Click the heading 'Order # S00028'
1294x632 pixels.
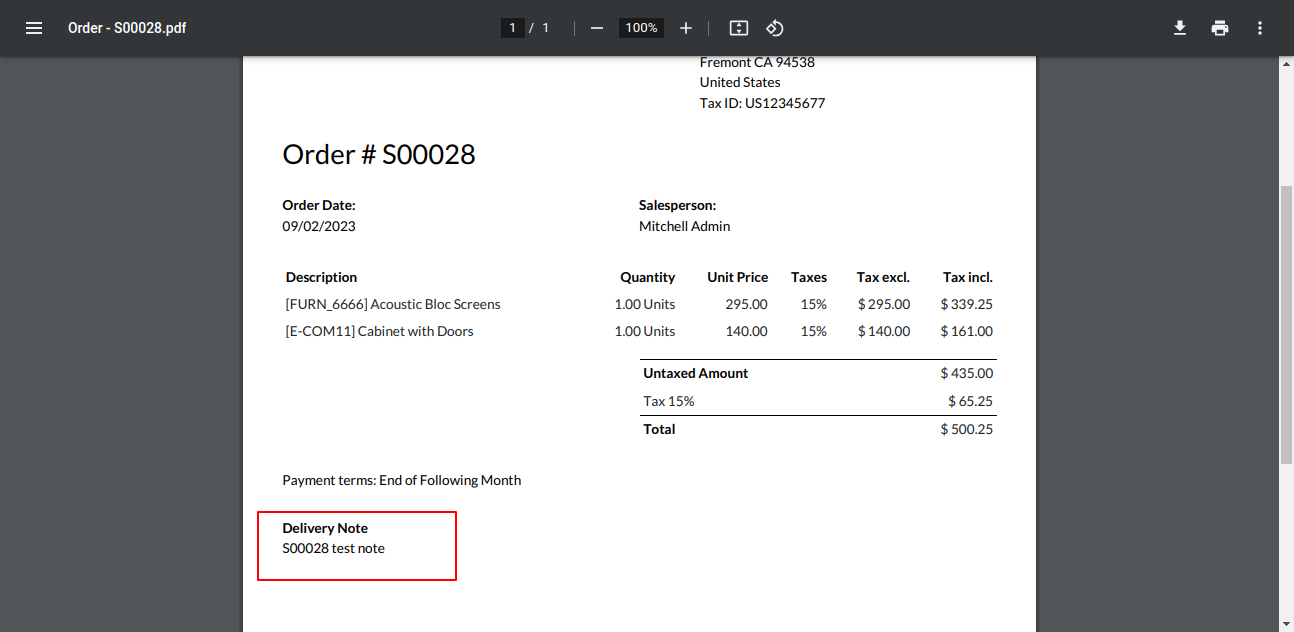pyautogui.click(x=379, y=154)
